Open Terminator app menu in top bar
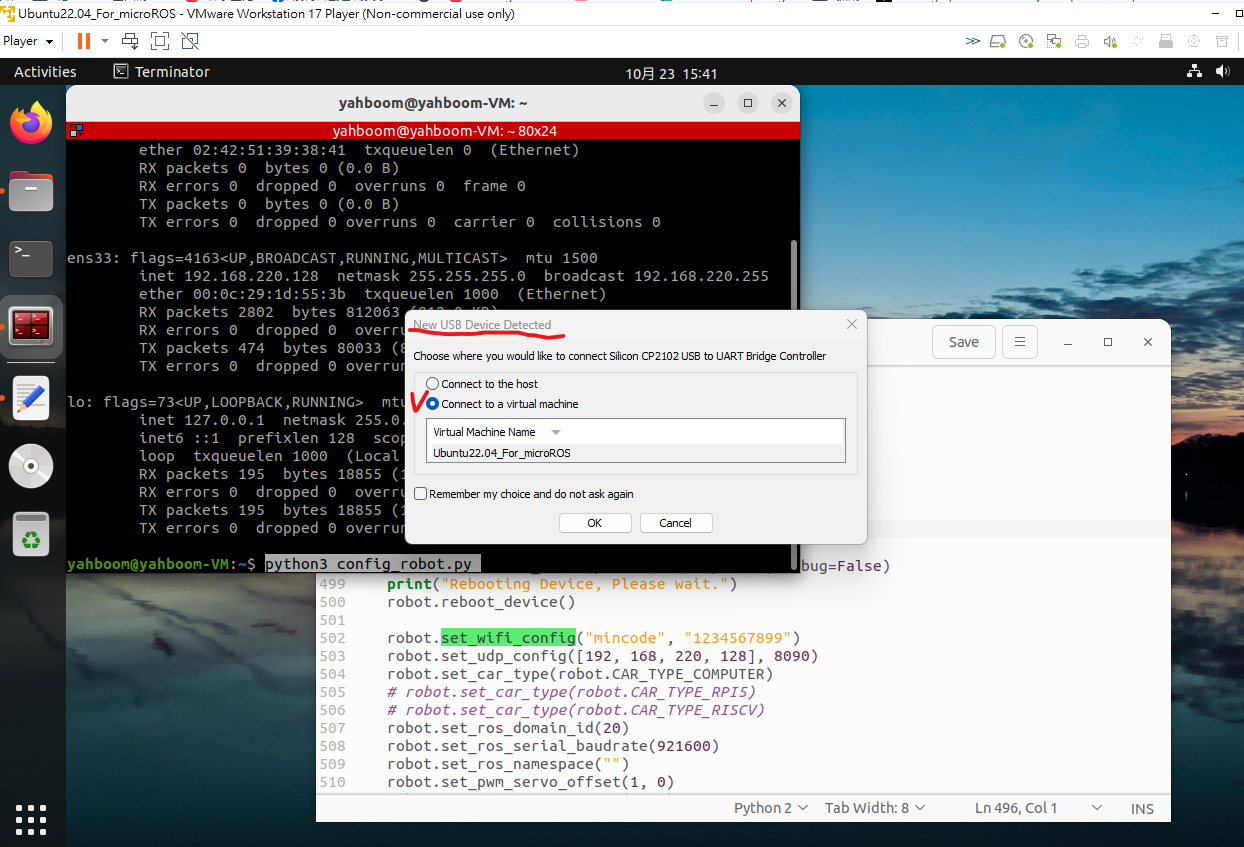The width and height of the screenshot is (1244, 847). [x=161, y=72]
